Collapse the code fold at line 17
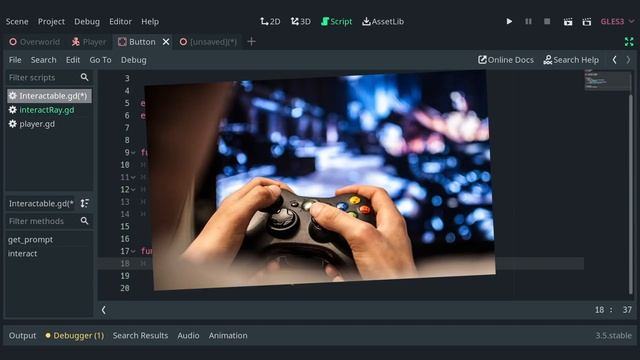640x360 pixels. tap(133, 251)
